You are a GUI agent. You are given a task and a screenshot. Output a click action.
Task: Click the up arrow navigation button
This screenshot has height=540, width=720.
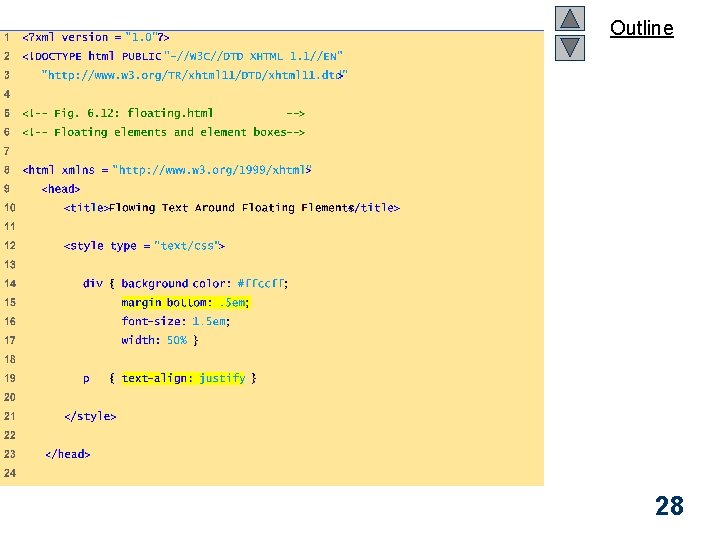569,18
